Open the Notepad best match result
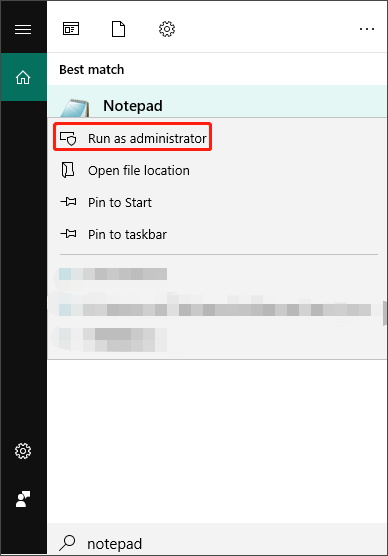 point(217,101)
